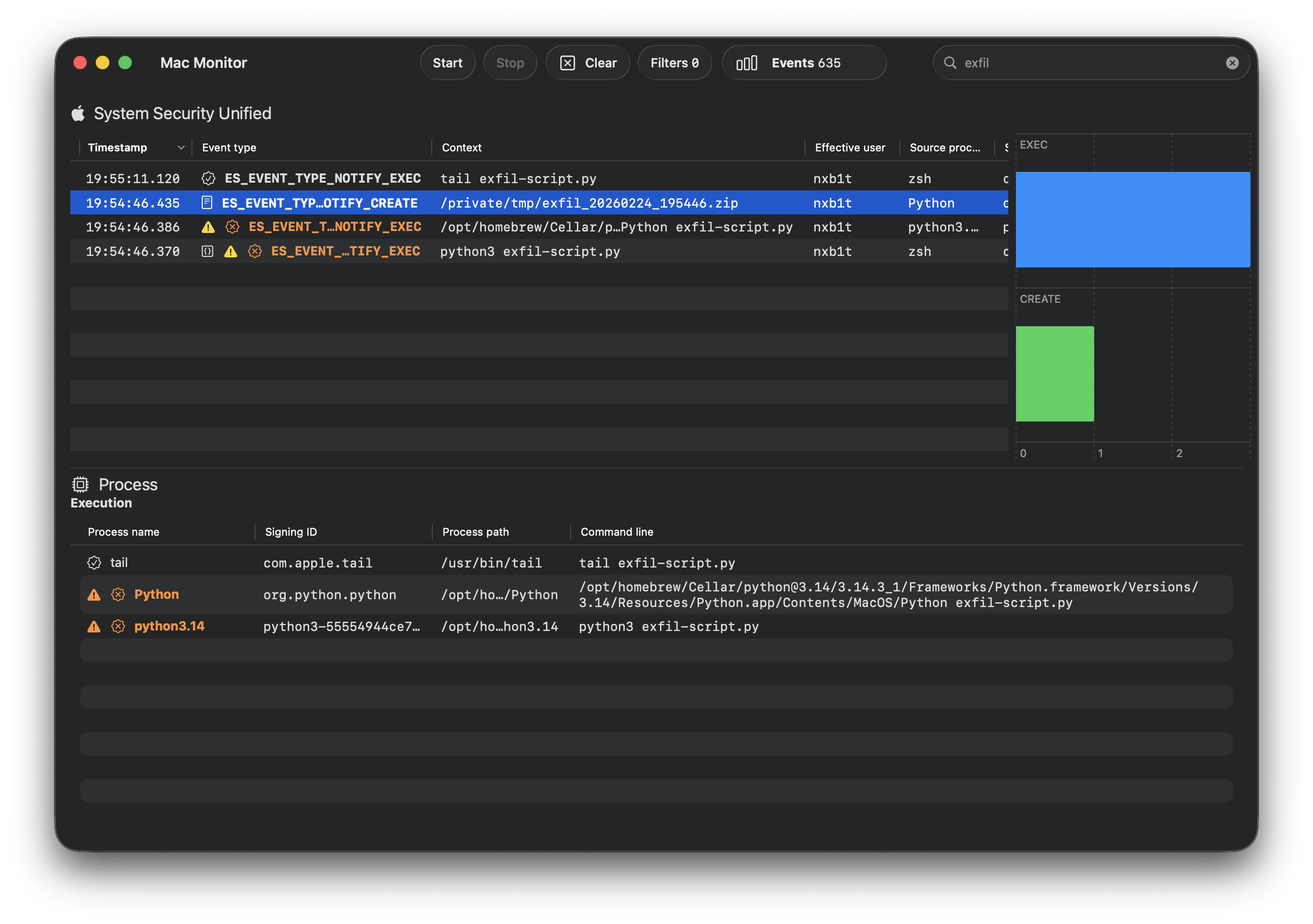Click the document icon on the NOTIFY_CREATE event
The image size is (1313, 924).
tap(207, 202)
